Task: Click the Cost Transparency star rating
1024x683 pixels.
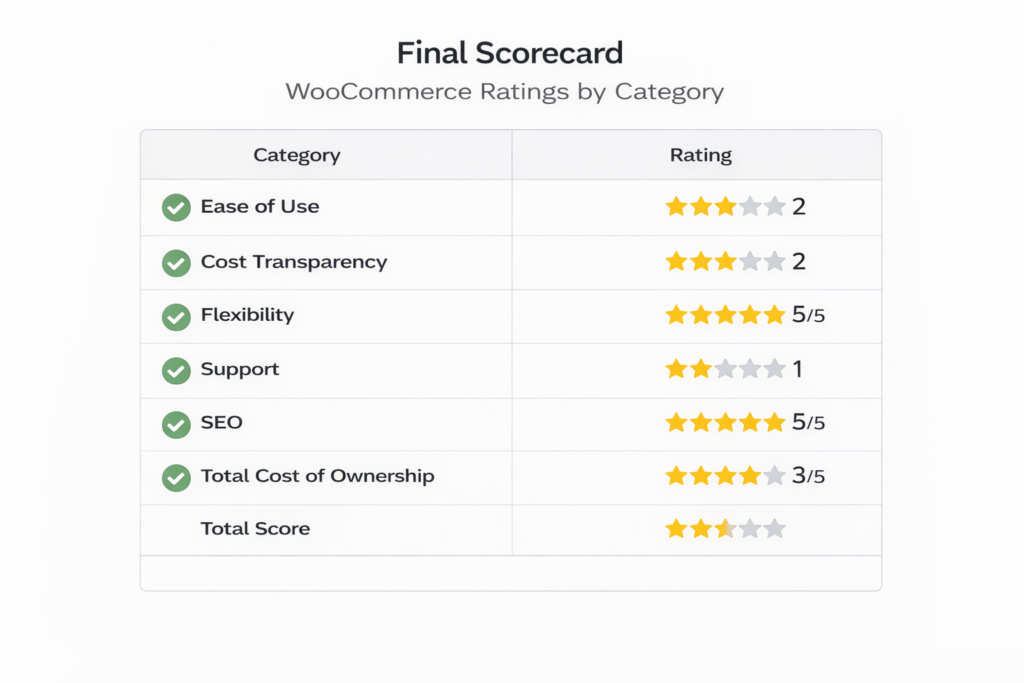Action: 725,262
